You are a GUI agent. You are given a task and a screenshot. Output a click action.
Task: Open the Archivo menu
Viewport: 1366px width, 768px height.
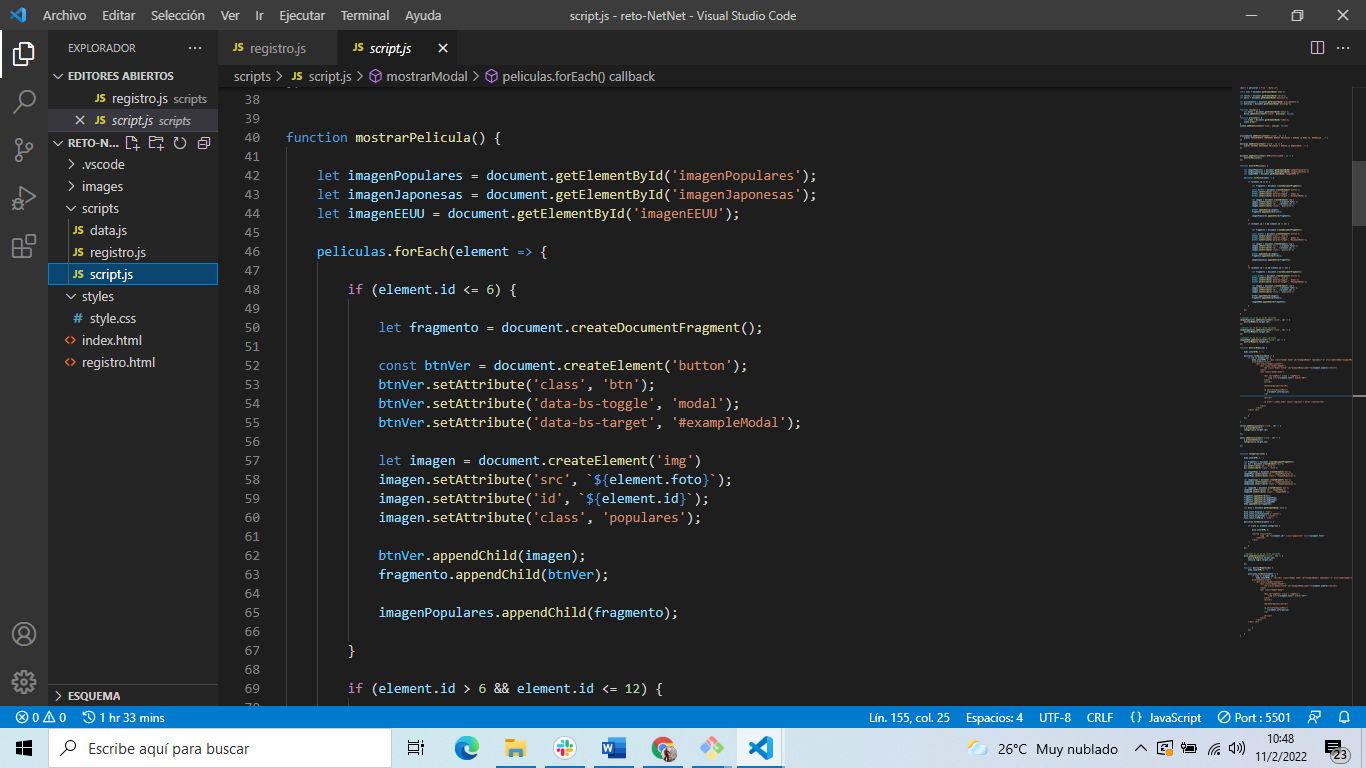(x=64, y=16)
